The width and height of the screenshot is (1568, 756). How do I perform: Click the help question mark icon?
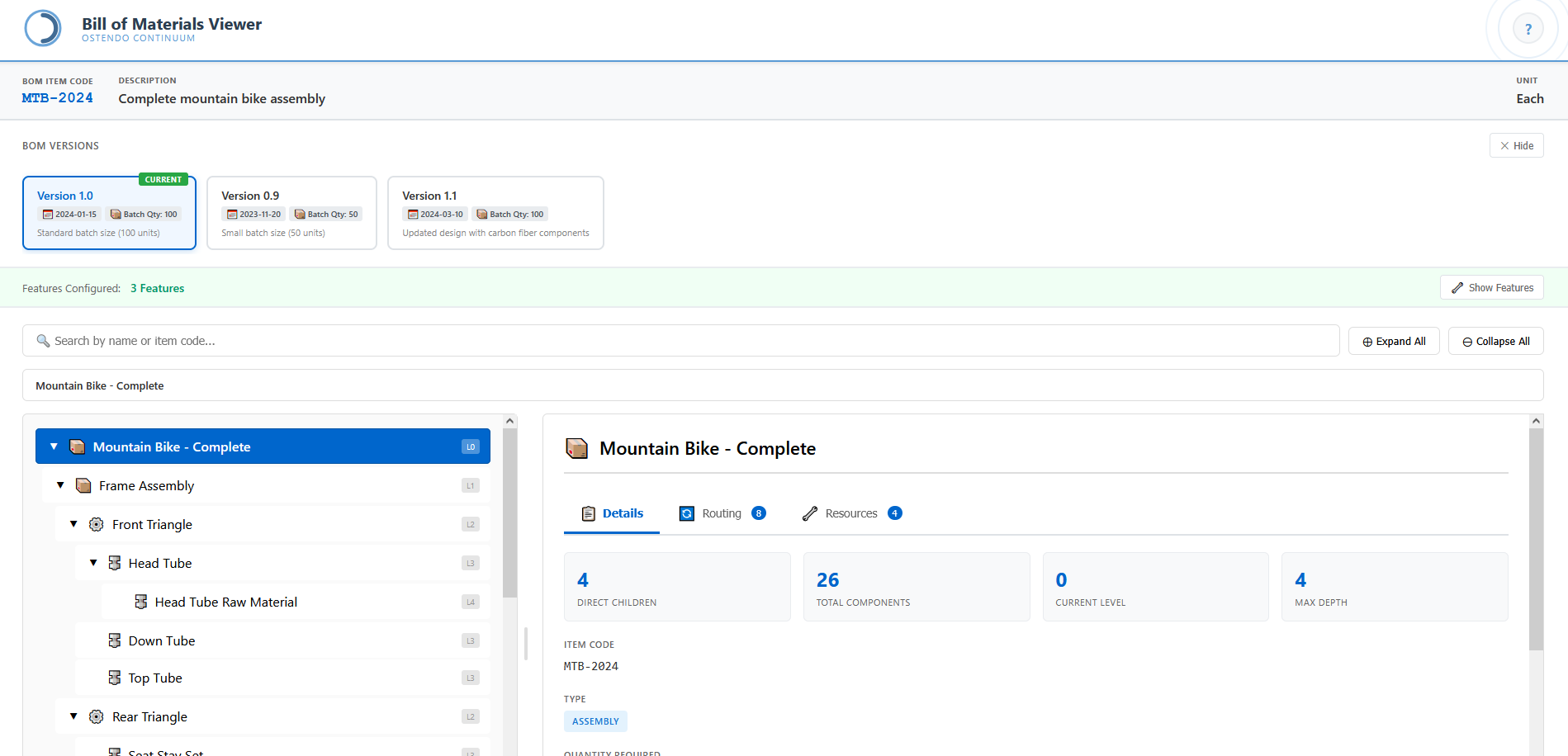(1528, 30)
